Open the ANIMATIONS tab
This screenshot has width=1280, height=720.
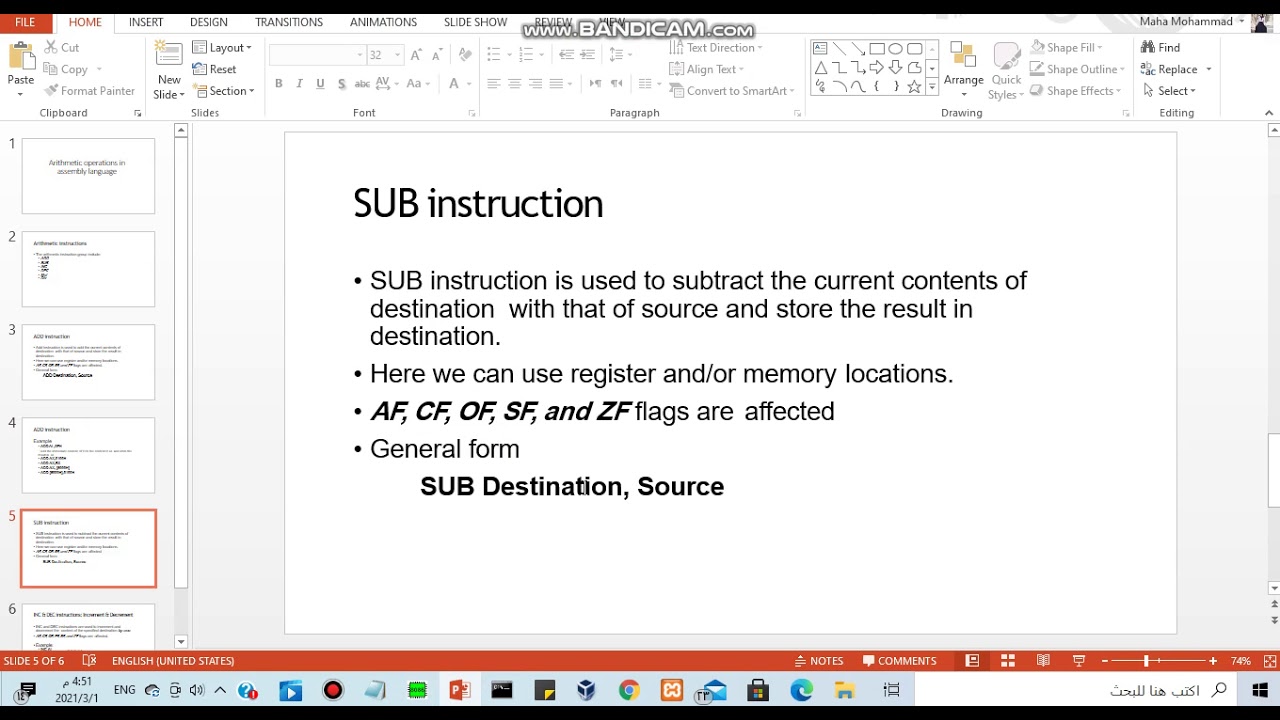click(x=383, y=22)
